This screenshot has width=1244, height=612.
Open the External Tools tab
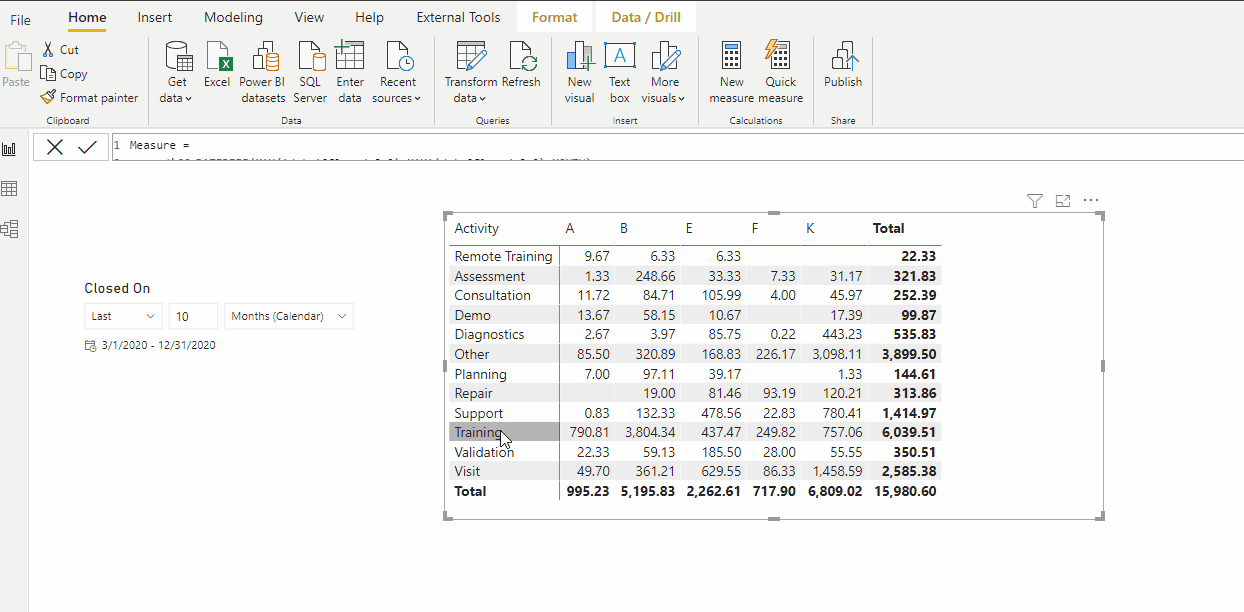tap(458, 17)
